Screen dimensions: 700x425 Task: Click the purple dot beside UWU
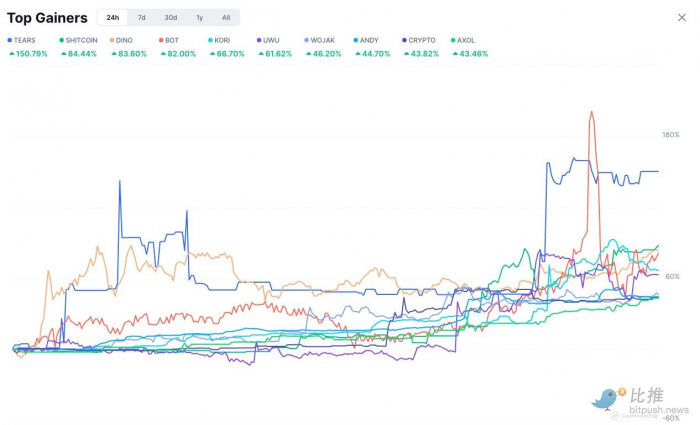(259, 40)
